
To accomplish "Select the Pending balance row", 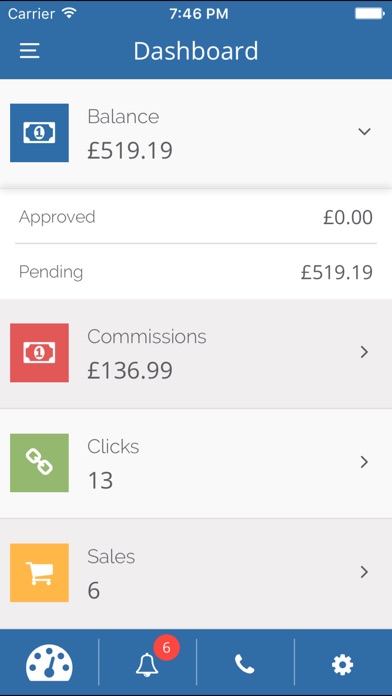I will point(196,272).
